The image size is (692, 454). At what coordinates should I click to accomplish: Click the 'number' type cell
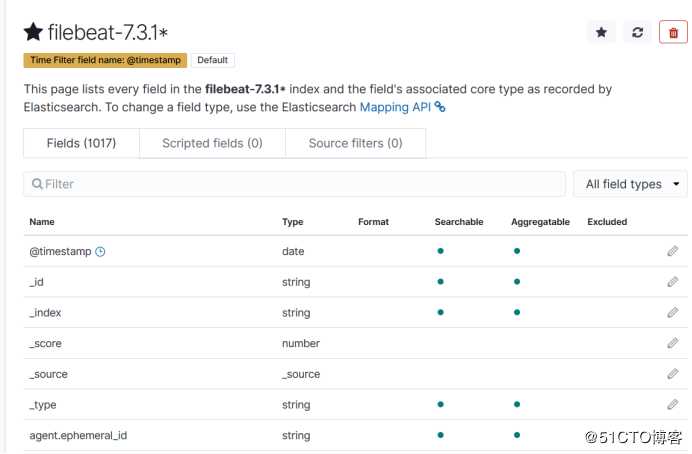(x=301, y=343)
